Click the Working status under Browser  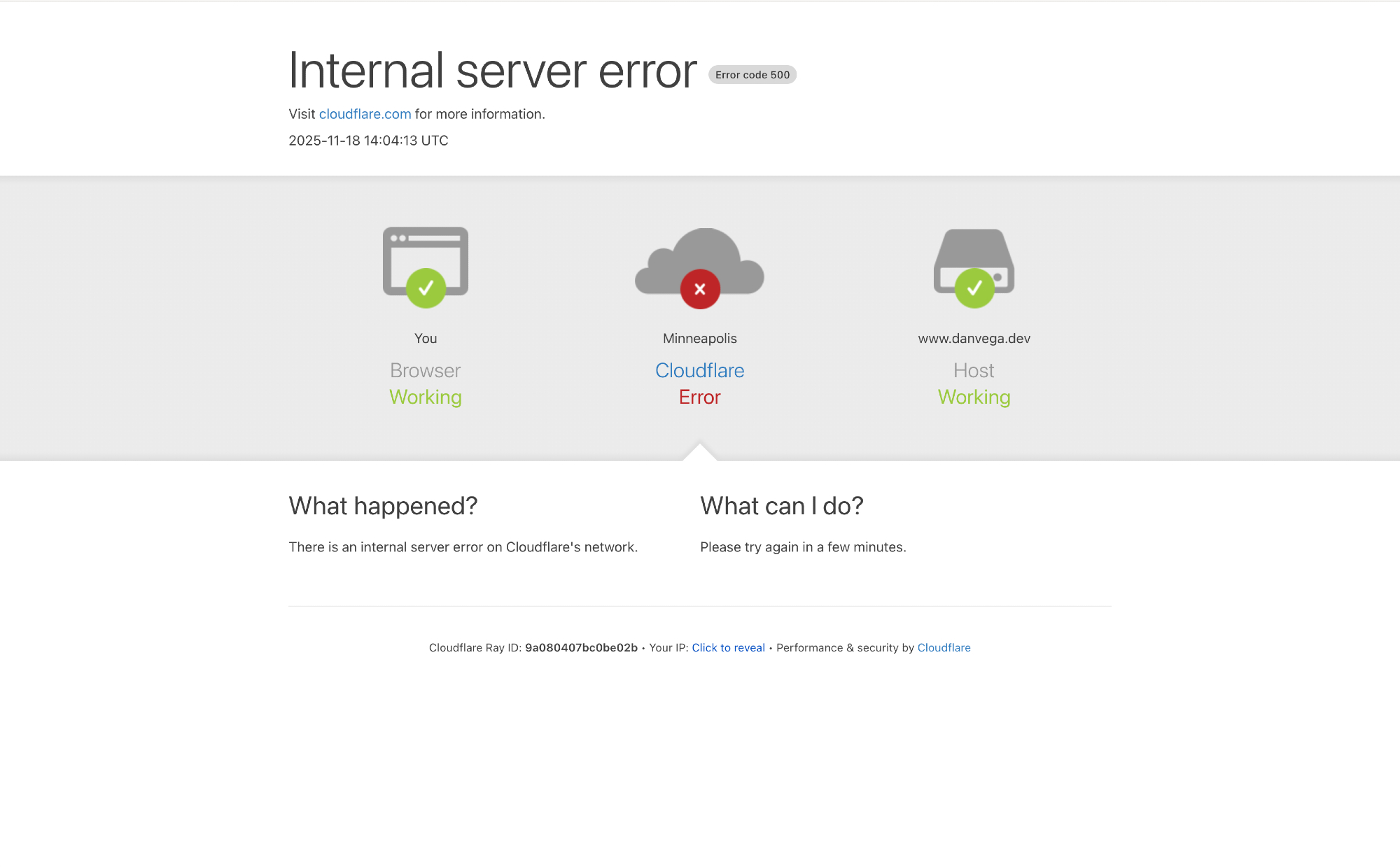tap(426, 397)
